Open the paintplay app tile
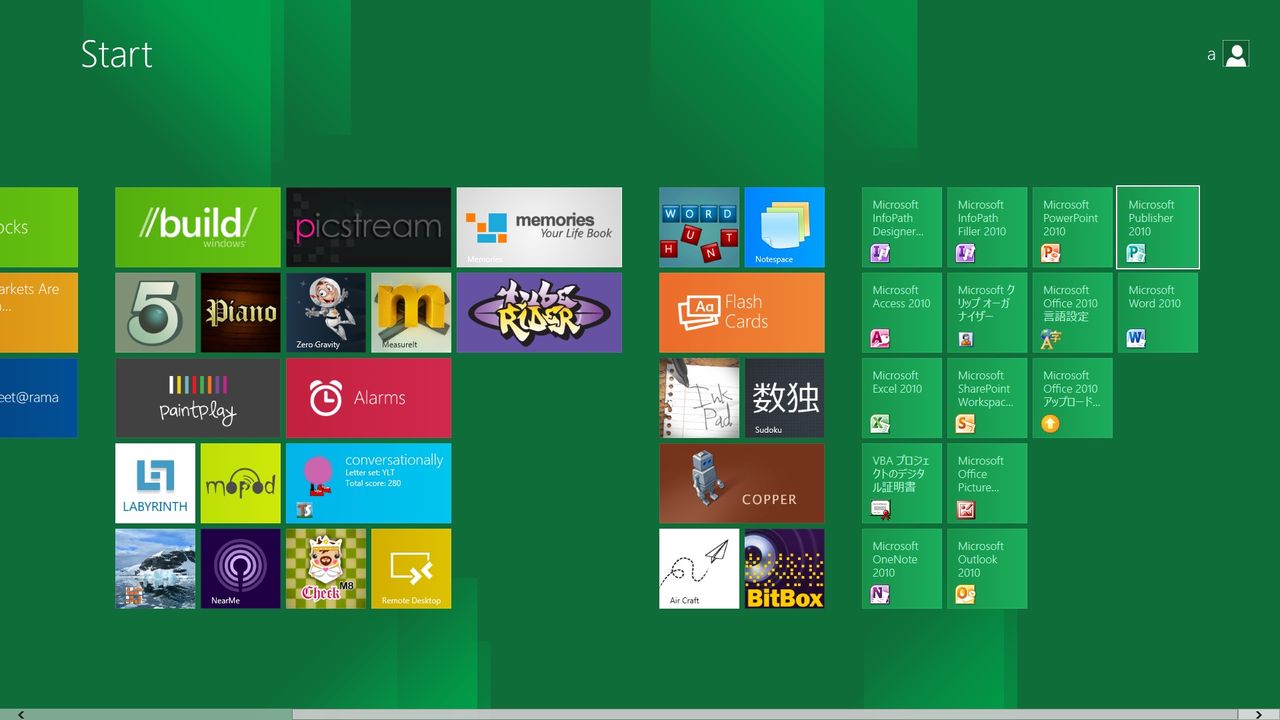Screen dimensions: 1280x720 click(198, 398)
